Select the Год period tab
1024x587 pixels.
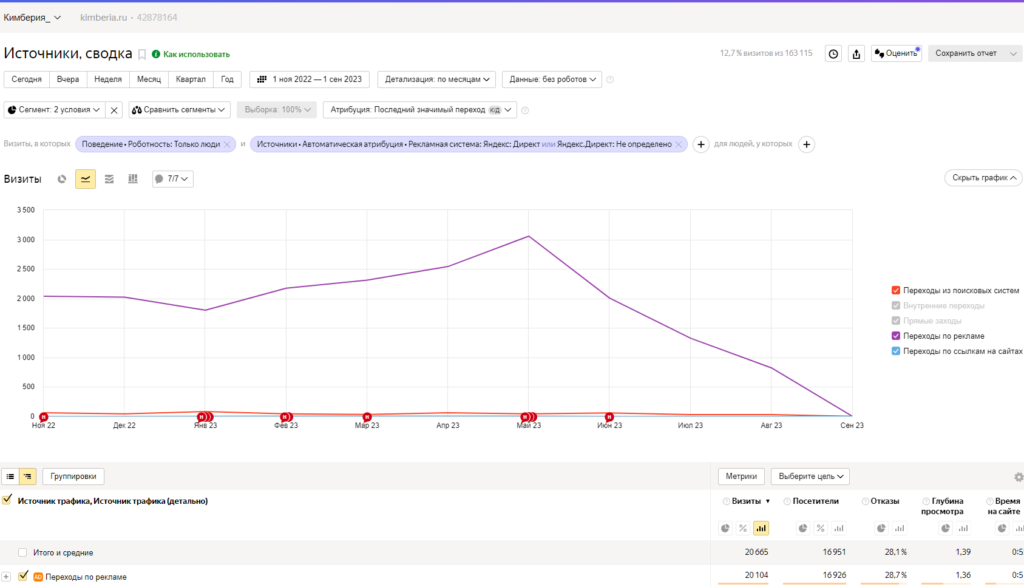click(x=227, y=80)
